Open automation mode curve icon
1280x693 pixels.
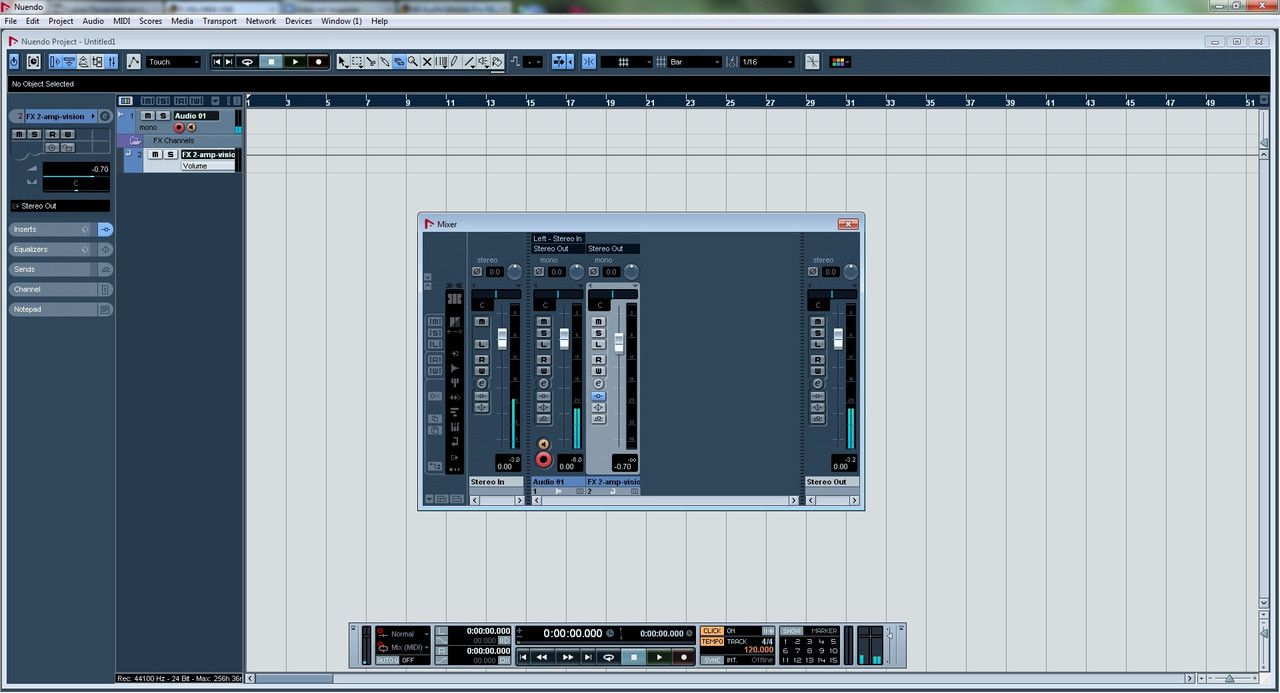(133, 62)
